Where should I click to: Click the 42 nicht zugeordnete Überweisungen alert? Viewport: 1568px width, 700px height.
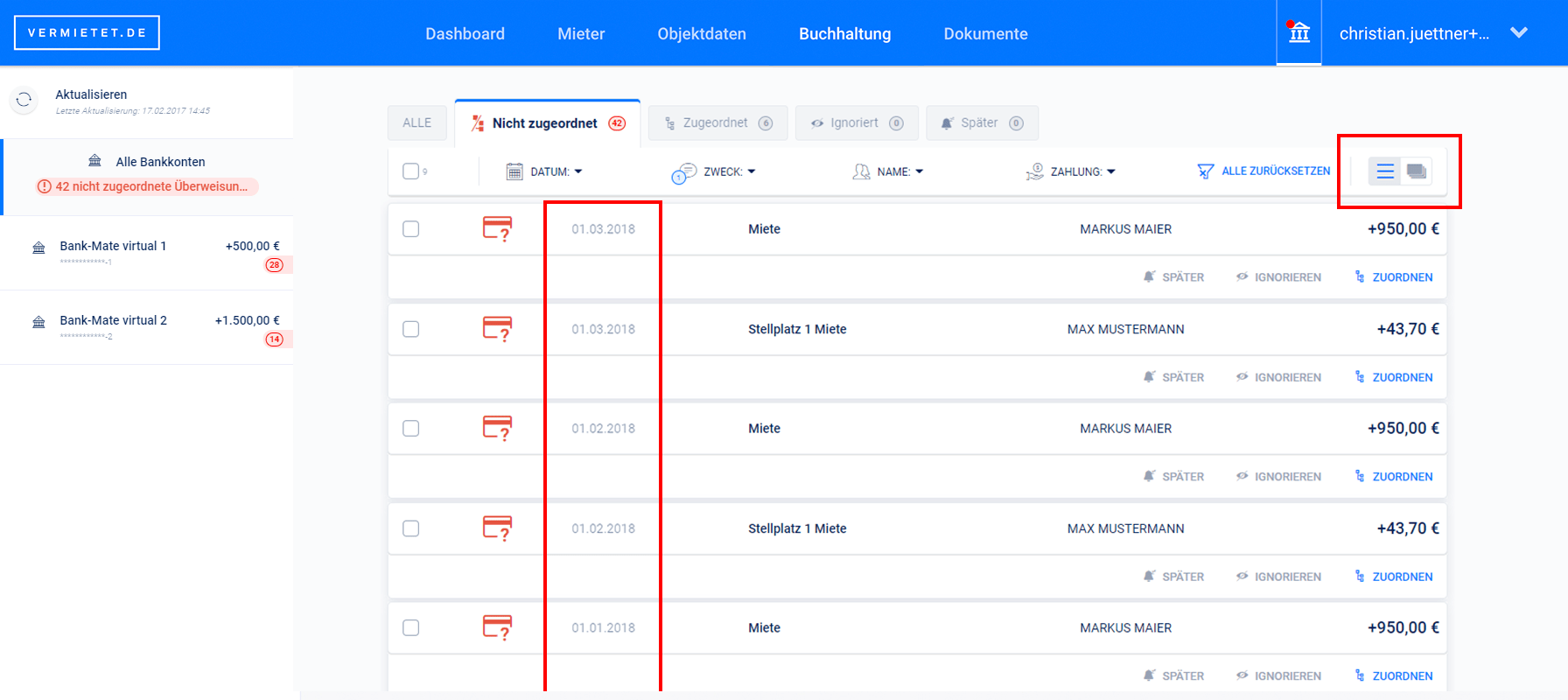147,186
